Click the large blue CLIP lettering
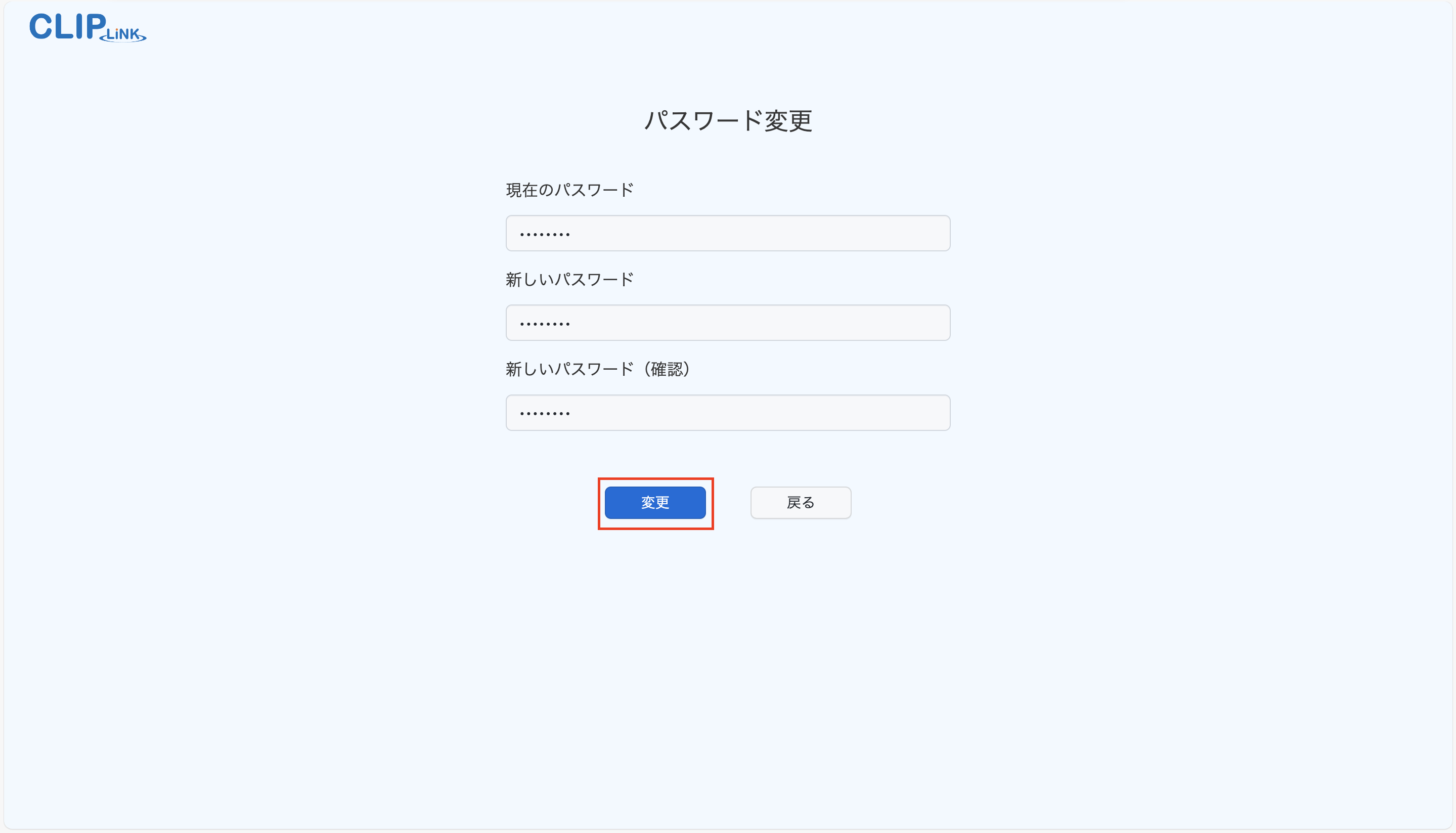The image size is (1456, 833). [x=67, y=27]
